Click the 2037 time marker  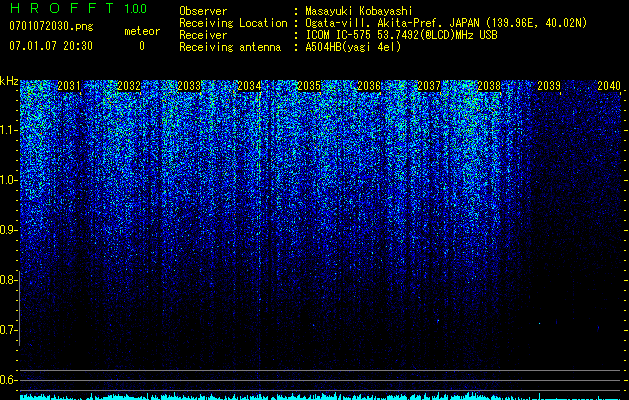pyautogui.click(x=429, y=86)
